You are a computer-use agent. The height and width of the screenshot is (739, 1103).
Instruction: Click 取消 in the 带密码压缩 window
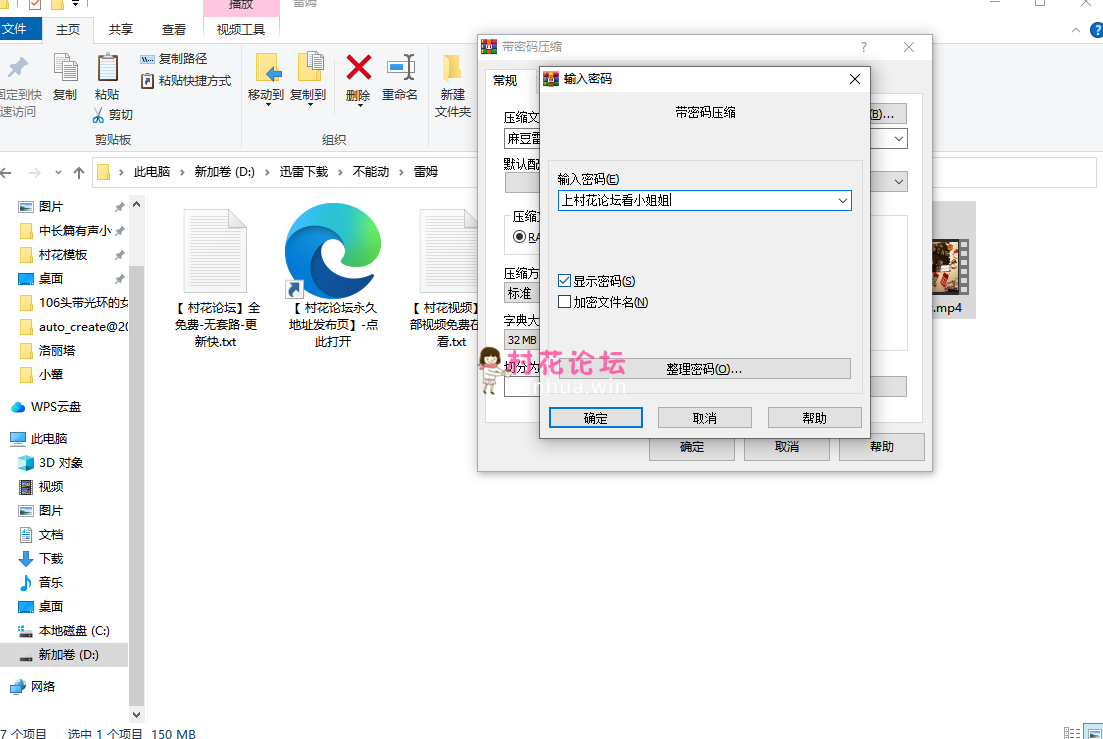click(x=786, y=447)
